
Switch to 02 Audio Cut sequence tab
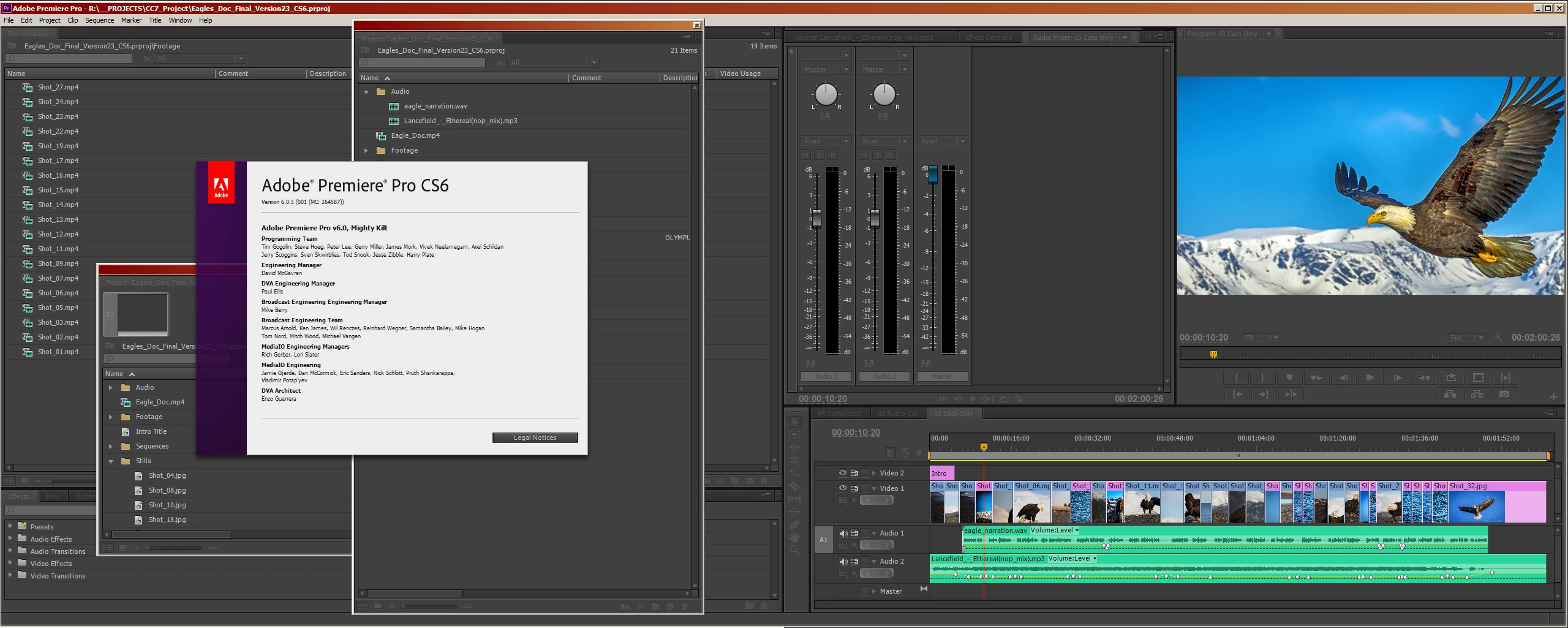(897, 414)
